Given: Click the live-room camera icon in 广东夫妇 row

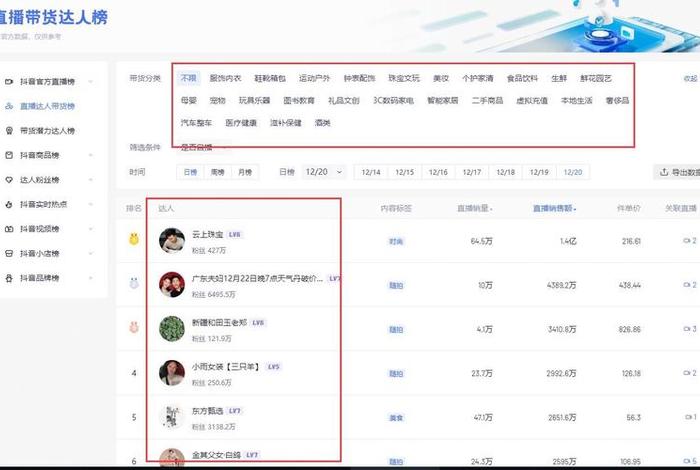Looking at the screenshot, I should (x=687, y=285).
